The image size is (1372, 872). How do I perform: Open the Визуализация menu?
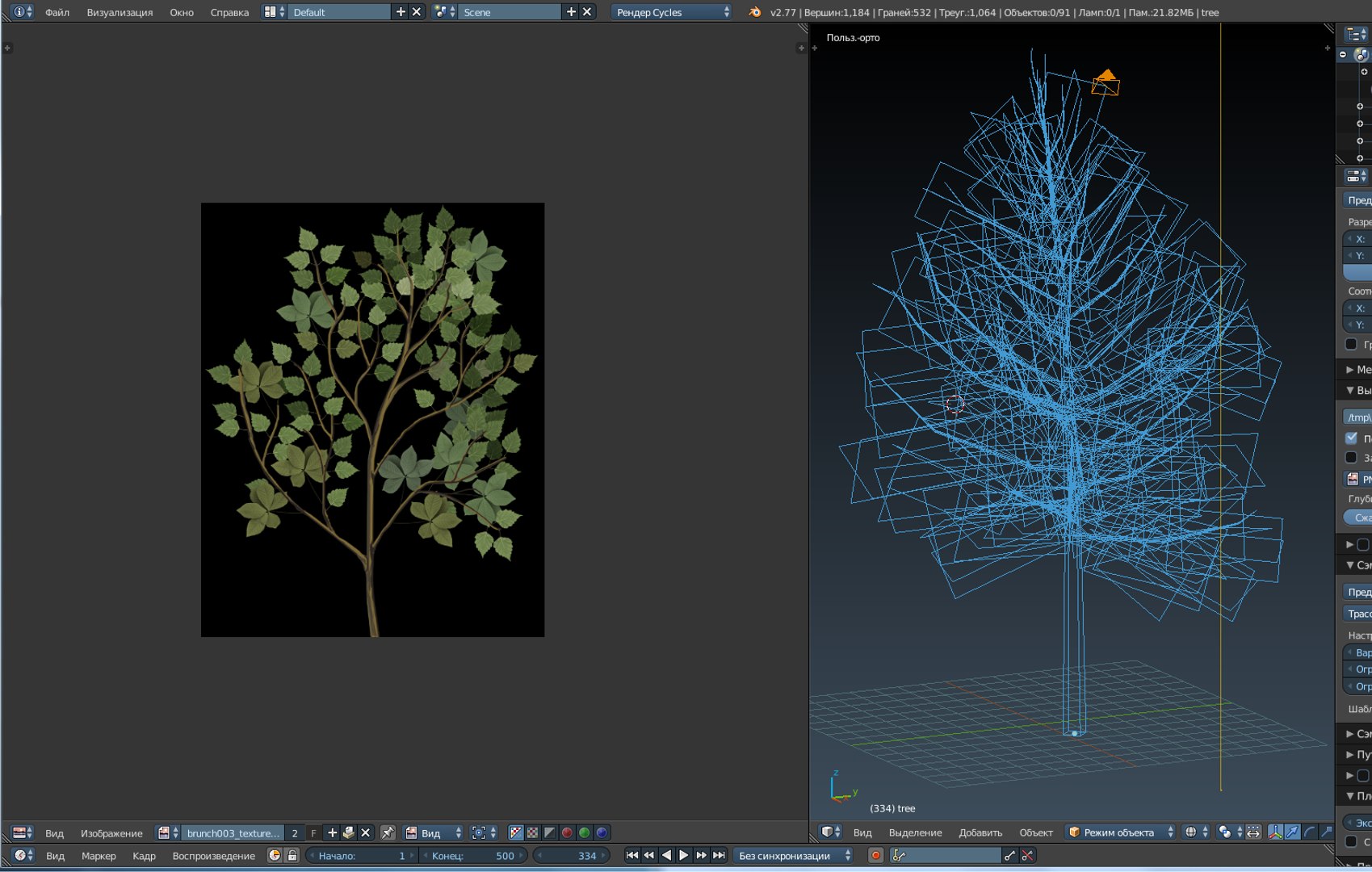120,12
